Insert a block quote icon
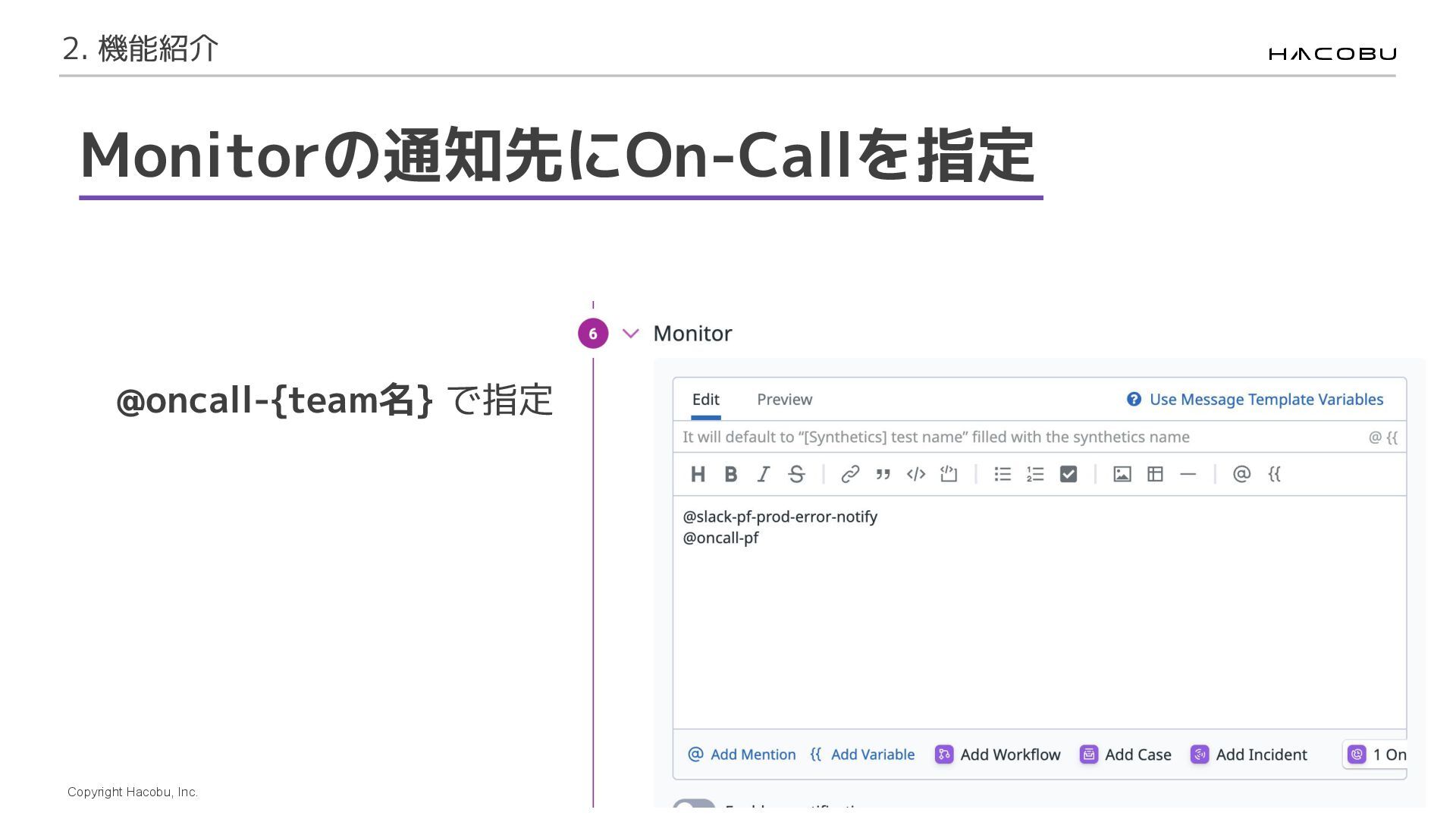 click(883, 475)
